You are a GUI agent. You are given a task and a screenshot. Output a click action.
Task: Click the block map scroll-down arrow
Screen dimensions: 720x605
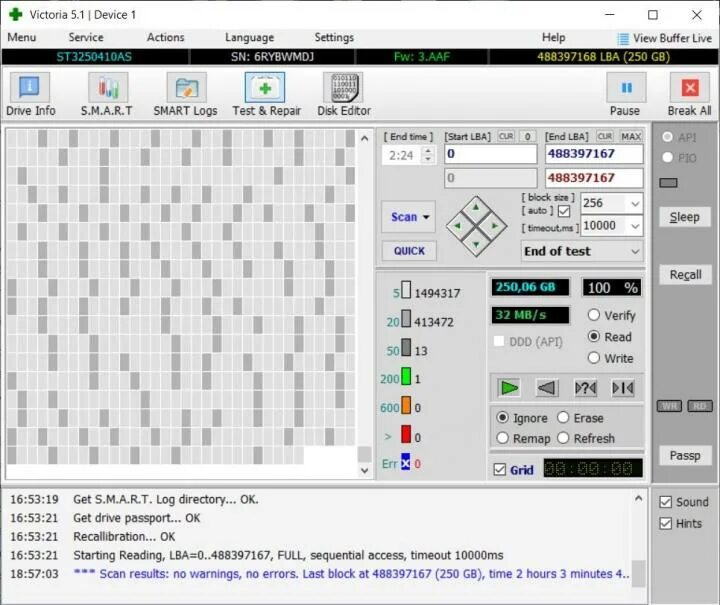tap(365, 471)
